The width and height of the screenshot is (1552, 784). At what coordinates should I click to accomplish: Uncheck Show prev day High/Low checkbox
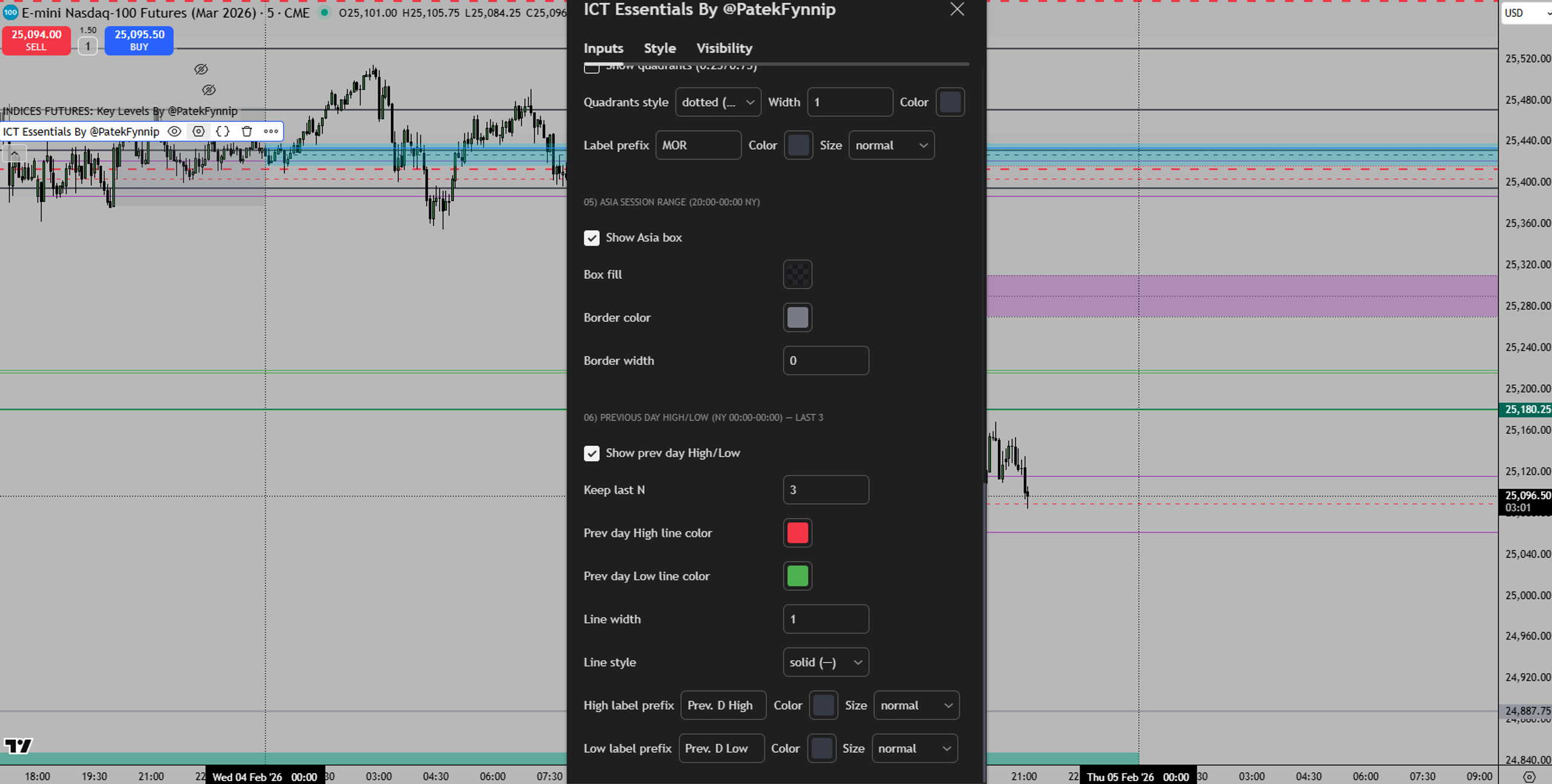pyautogui.click(x=592, y=454)
